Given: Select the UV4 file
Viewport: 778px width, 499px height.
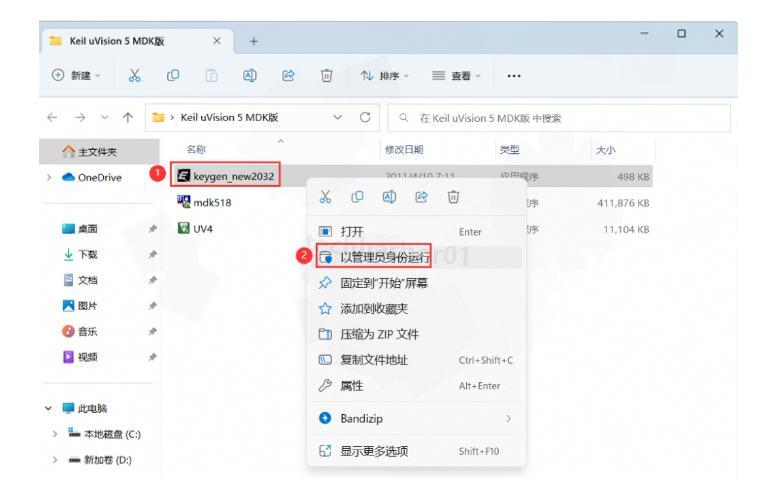Looking at the screenshot, I should (x=195, y=229).
